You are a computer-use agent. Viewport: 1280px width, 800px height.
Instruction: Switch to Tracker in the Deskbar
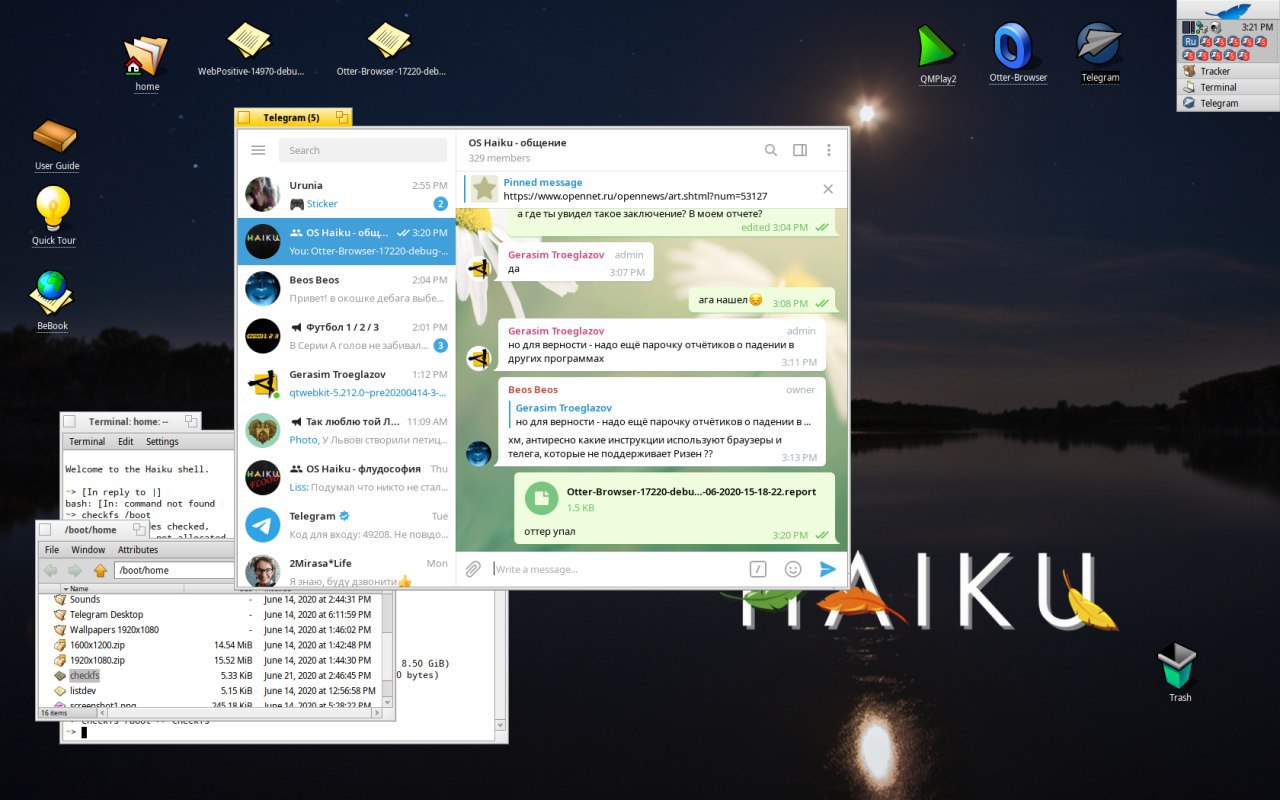point(1227,71)
